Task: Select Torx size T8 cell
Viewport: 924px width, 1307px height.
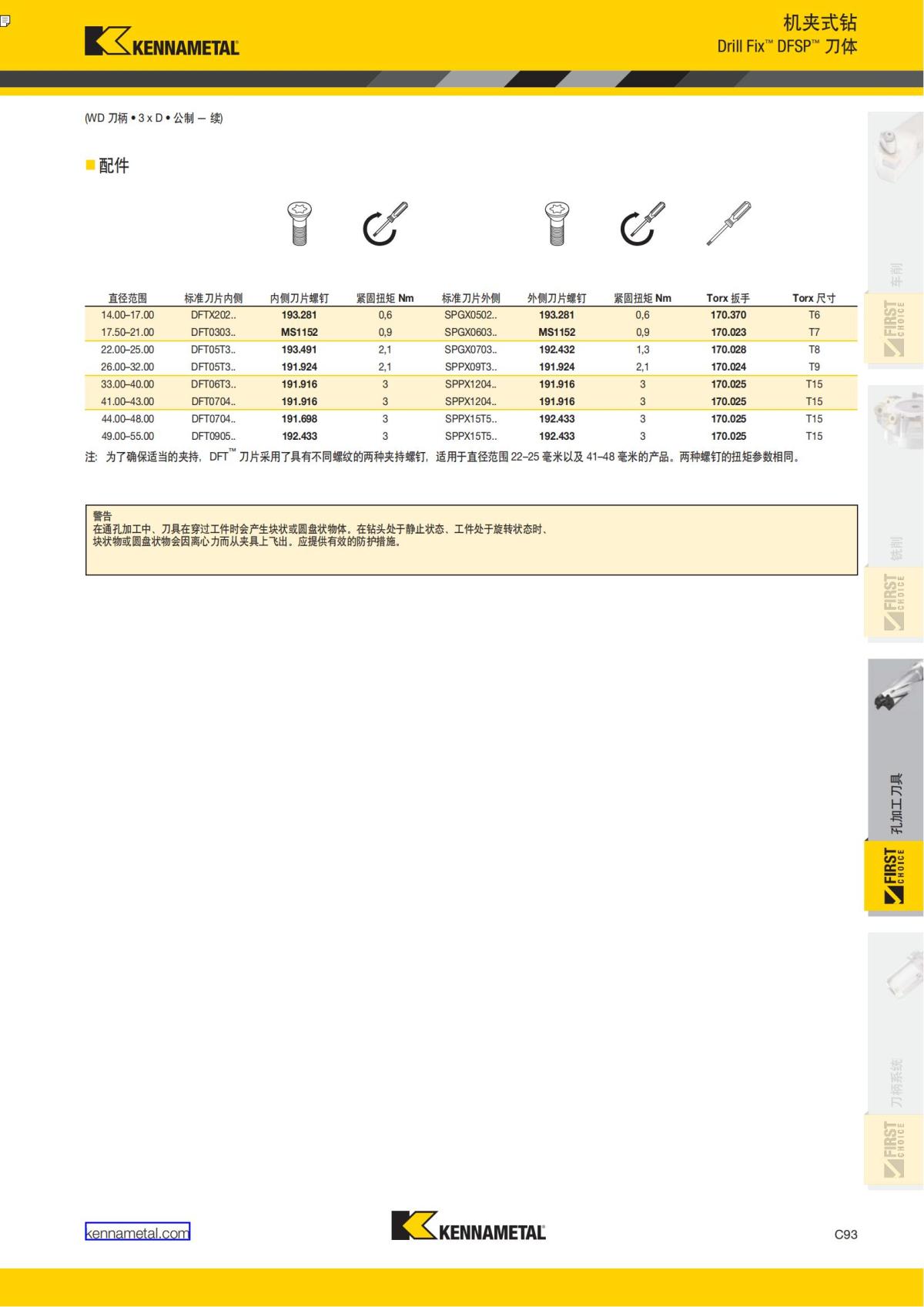Action: (814, 350)
